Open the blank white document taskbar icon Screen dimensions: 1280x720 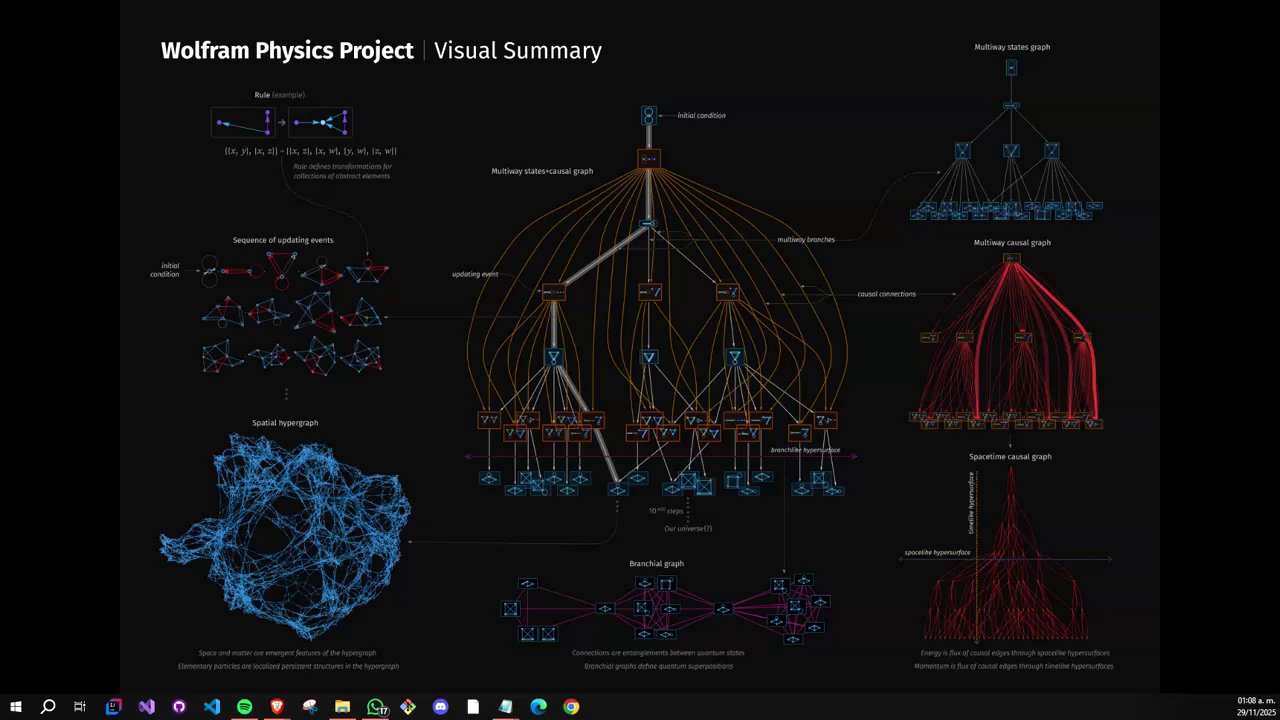click(473, 707)
